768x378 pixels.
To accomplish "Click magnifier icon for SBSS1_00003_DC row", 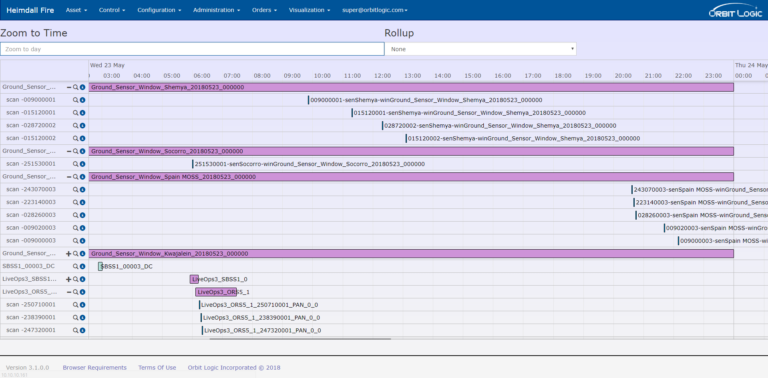I will click(75, 266).
